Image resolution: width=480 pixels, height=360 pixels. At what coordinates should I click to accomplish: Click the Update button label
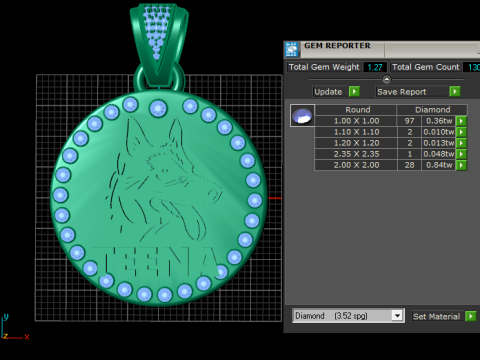[x=328, y=92]
